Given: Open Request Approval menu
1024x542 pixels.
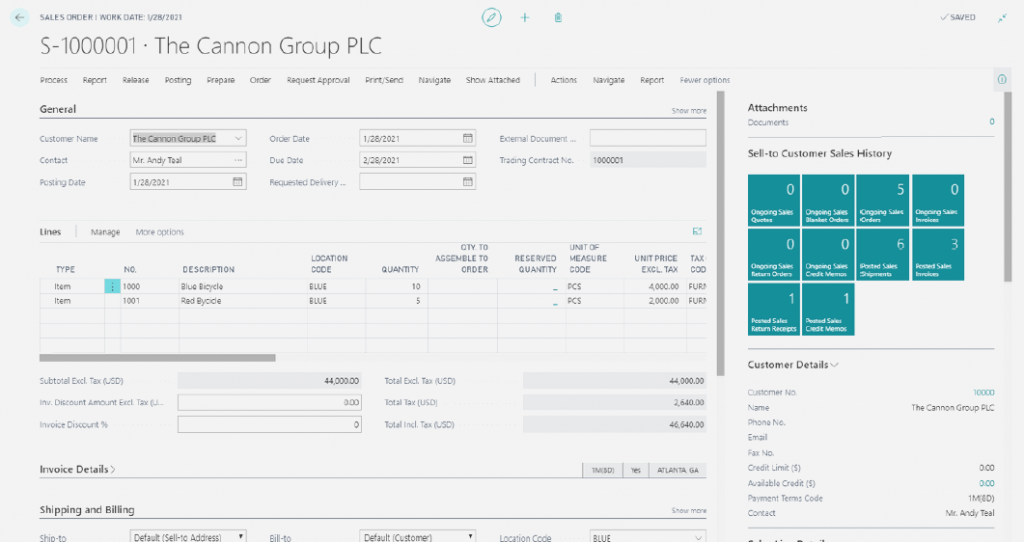Looking at the screenshot, I should coord(318,80).
